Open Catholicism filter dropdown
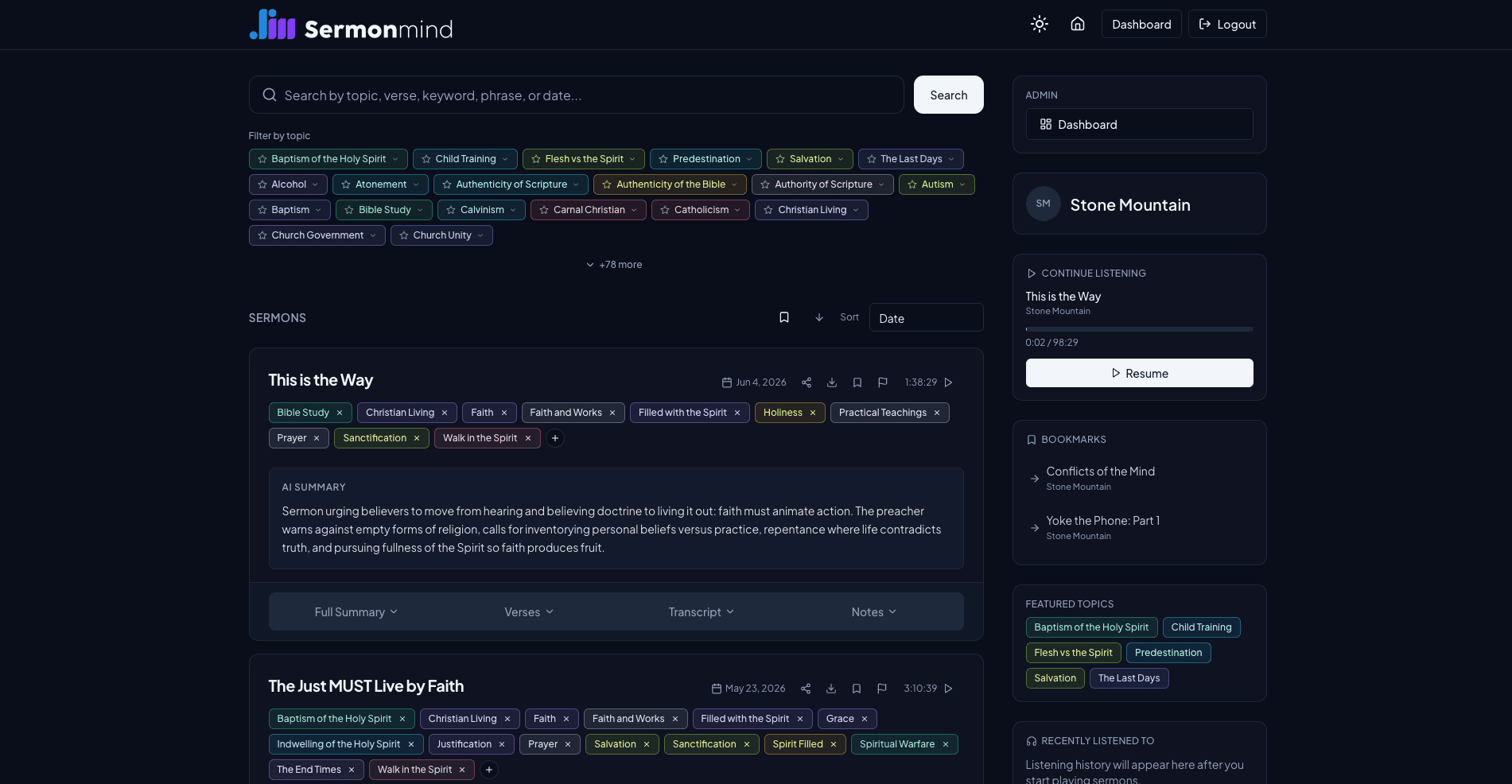 coord(737,210)
